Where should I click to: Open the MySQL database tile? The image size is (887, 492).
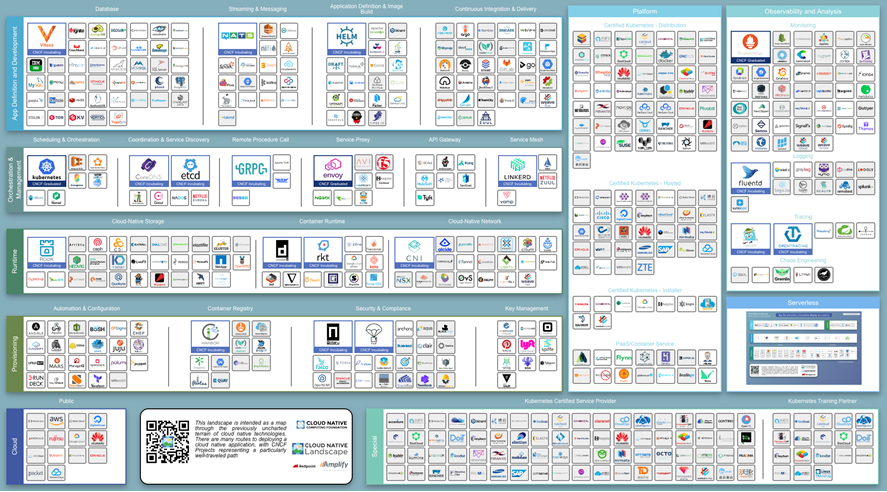[36, 83]
